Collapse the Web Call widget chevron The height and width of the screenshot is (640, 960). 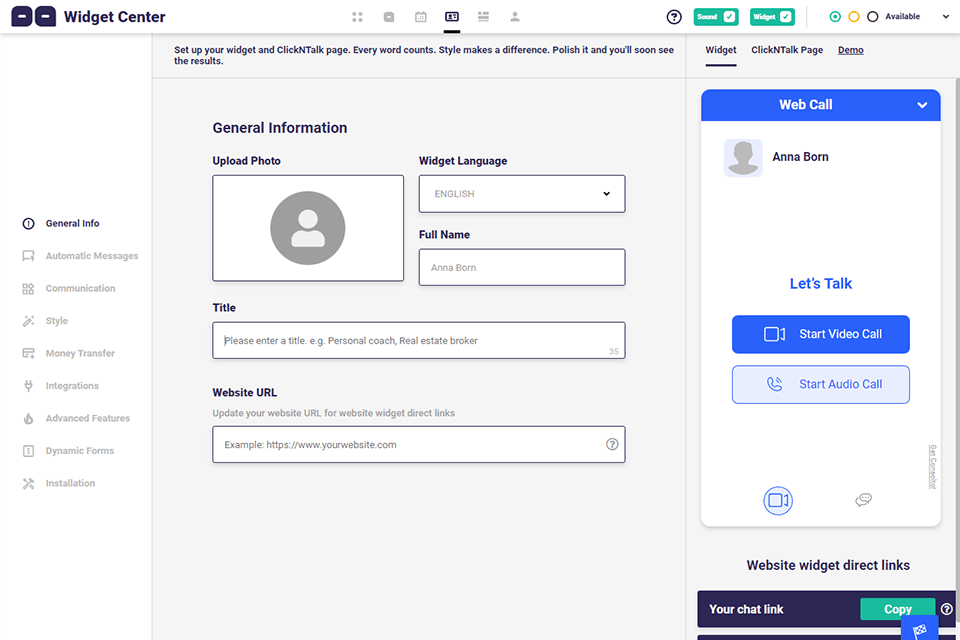click(x=922, y=105)
